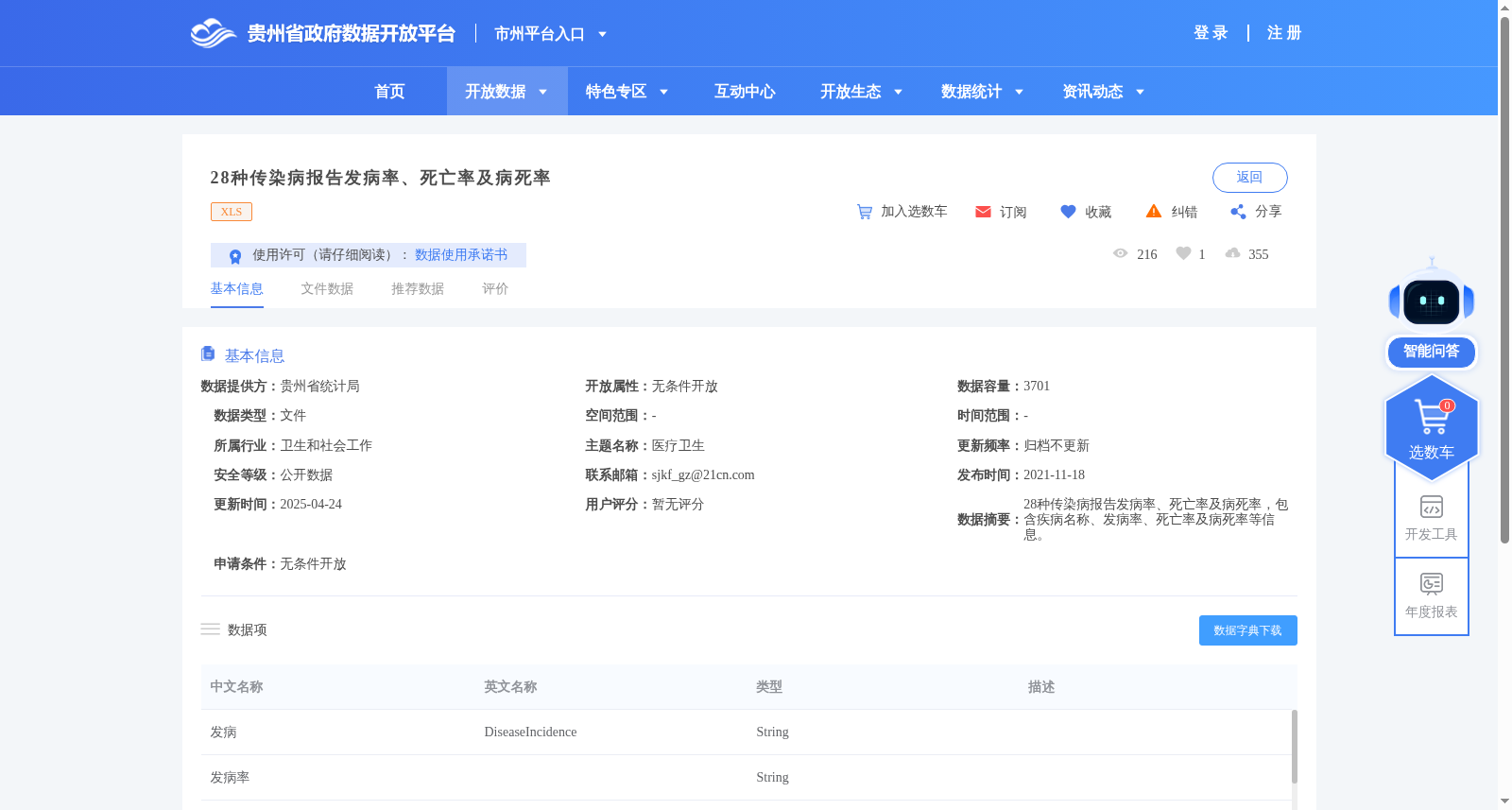Screen dimensions: 1512x810
Task: Switch to the 文件数据 tab
Action: (x=327, y=289)
